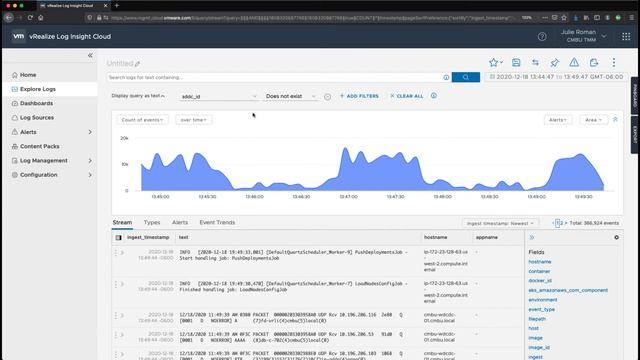Click the swap arrows compare icon
640x360 pixels.
(x=535, y=63)
